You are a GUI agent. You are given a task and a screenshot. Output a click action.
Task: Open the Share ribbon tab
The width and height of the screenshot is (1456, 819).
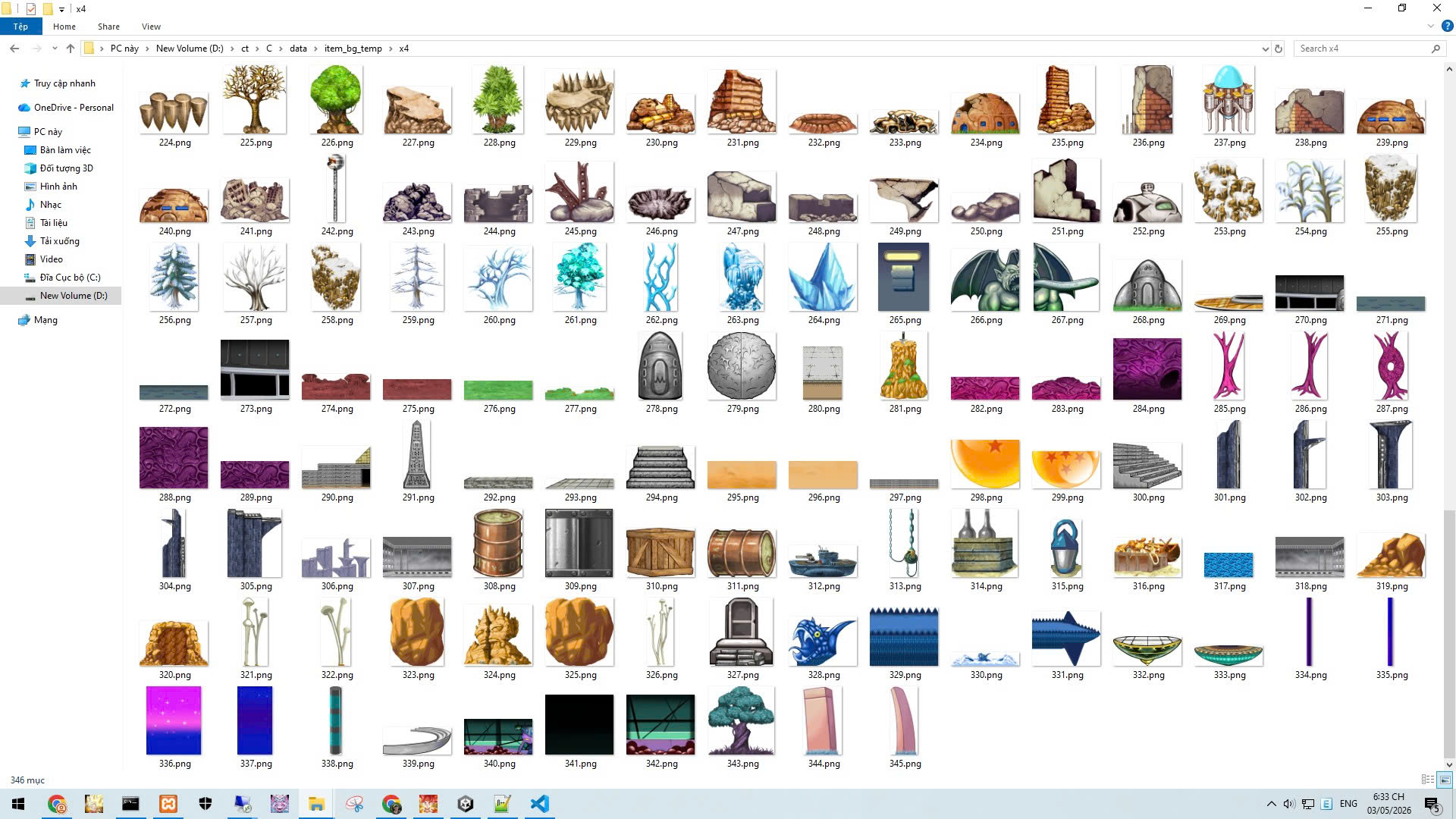coord(108,27)
